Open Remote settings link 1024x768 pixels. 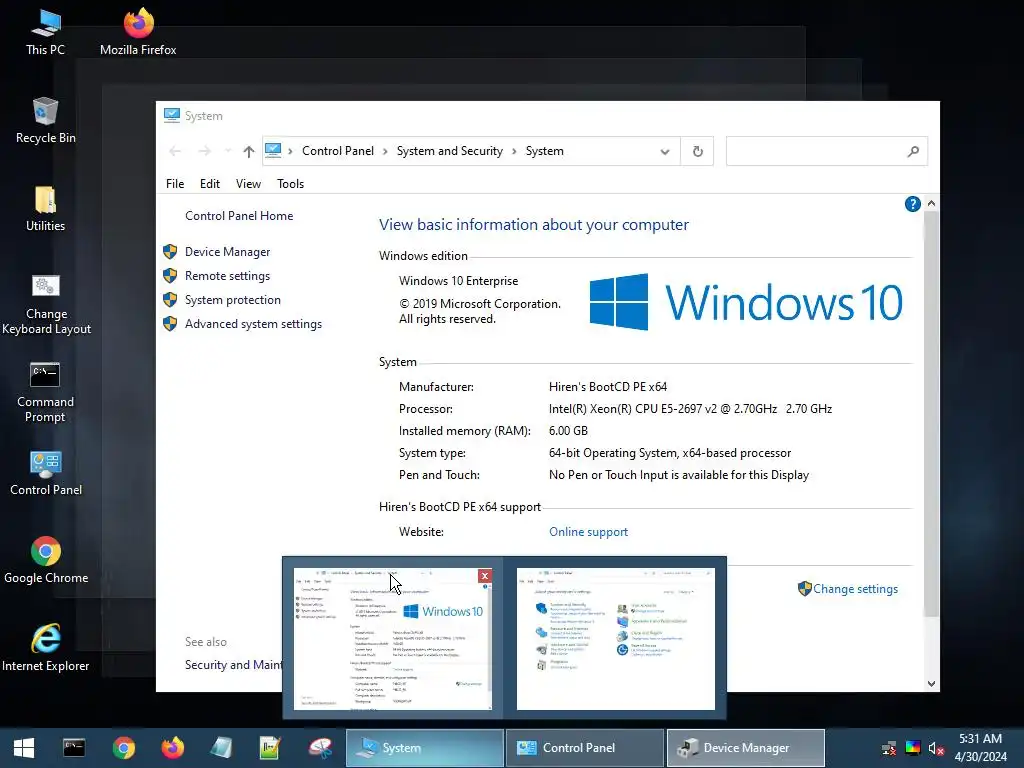tap(227, 276)
